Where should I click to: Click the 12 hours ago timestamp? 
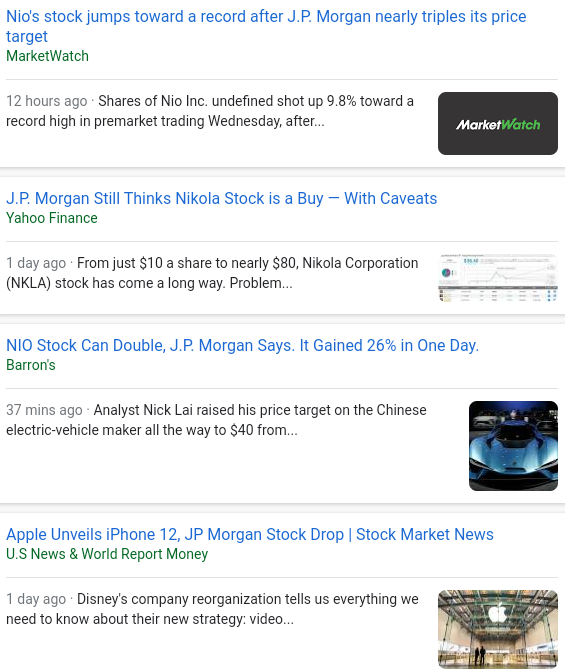coord(47,101)
